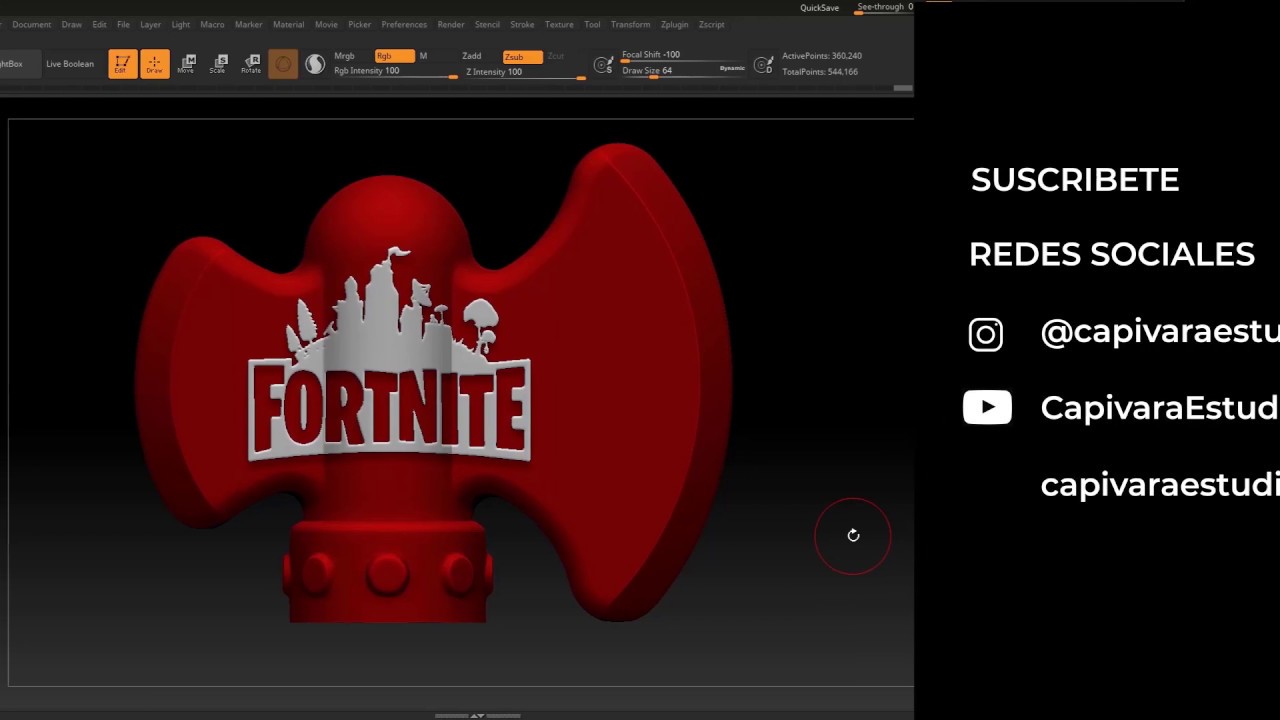Open the Transform menu
Image resolution: width=1280 pixels, height=720 pixels.
tap(630, 24)
